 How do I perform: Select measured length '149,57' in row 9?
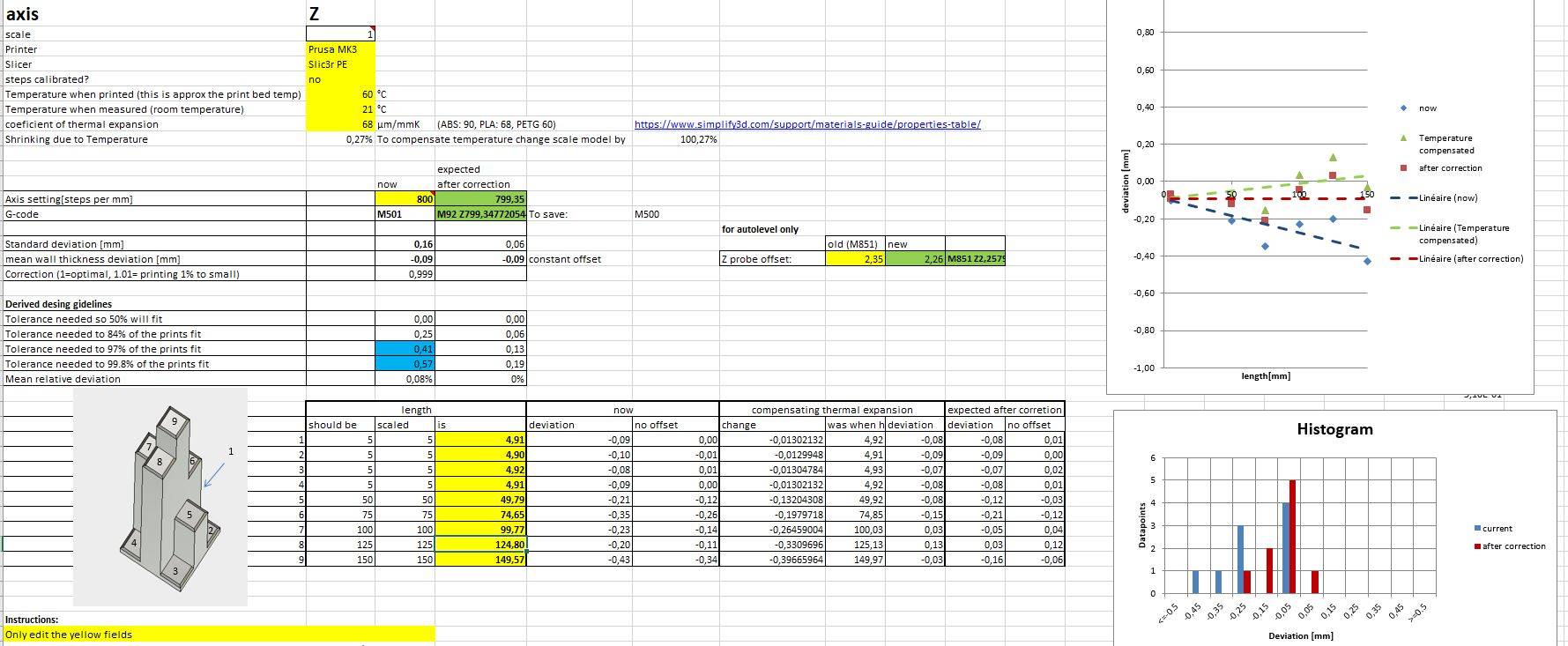tap(481, 560)
